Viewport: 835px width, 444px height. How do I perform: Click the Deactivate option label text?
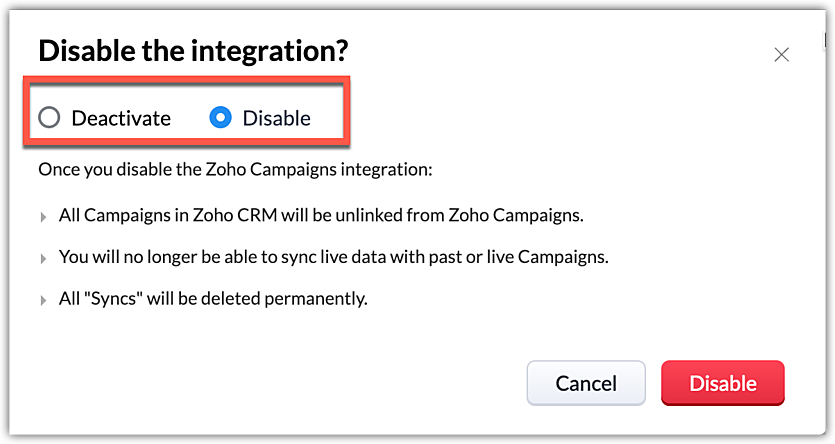pos(121,118)
